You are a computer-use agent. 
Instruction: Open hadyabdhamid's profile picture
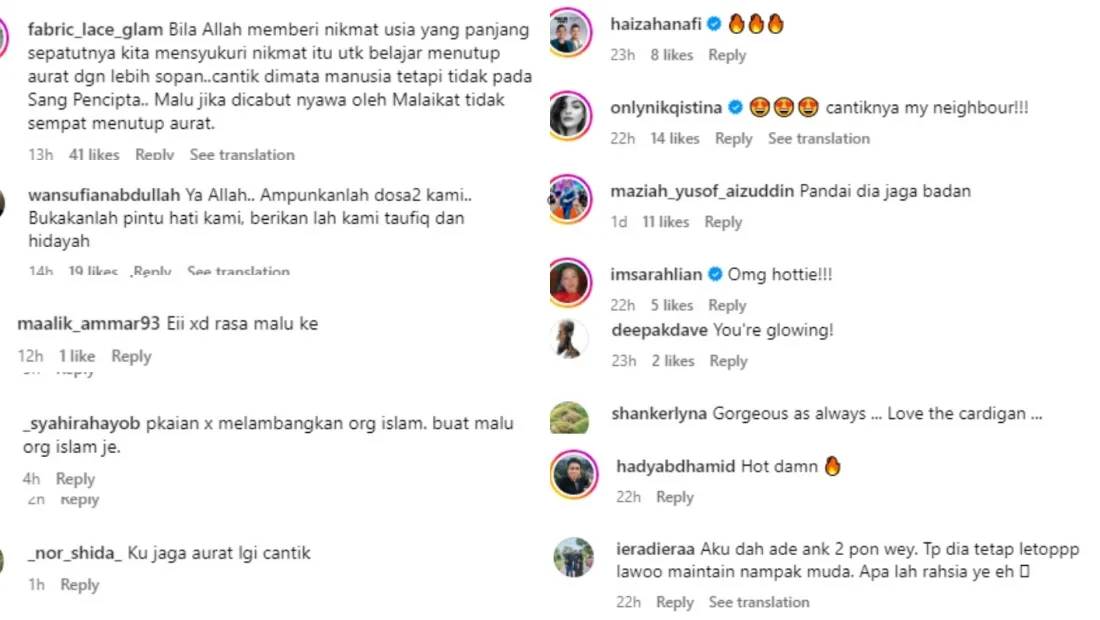click(x=574, y=475)
